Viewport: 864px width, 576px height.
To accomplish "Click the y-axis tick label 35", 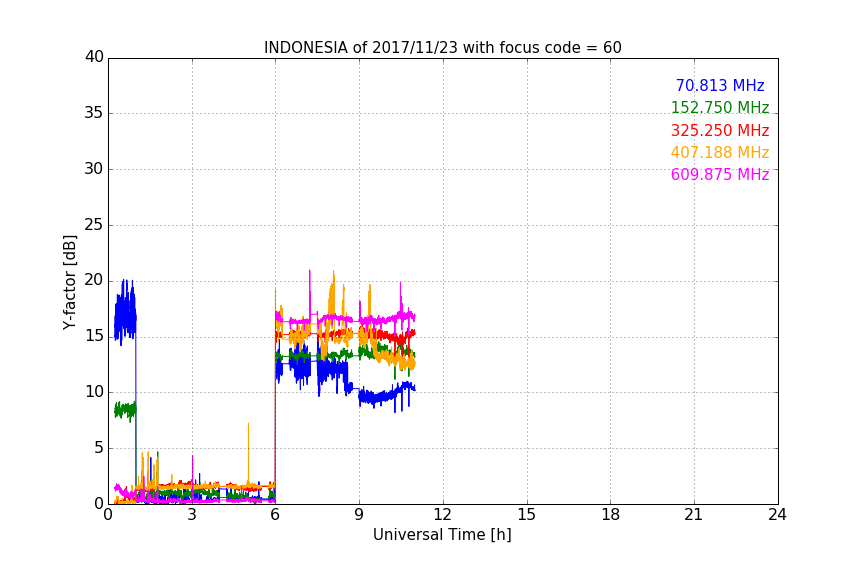I will click(x=94, y=113).
